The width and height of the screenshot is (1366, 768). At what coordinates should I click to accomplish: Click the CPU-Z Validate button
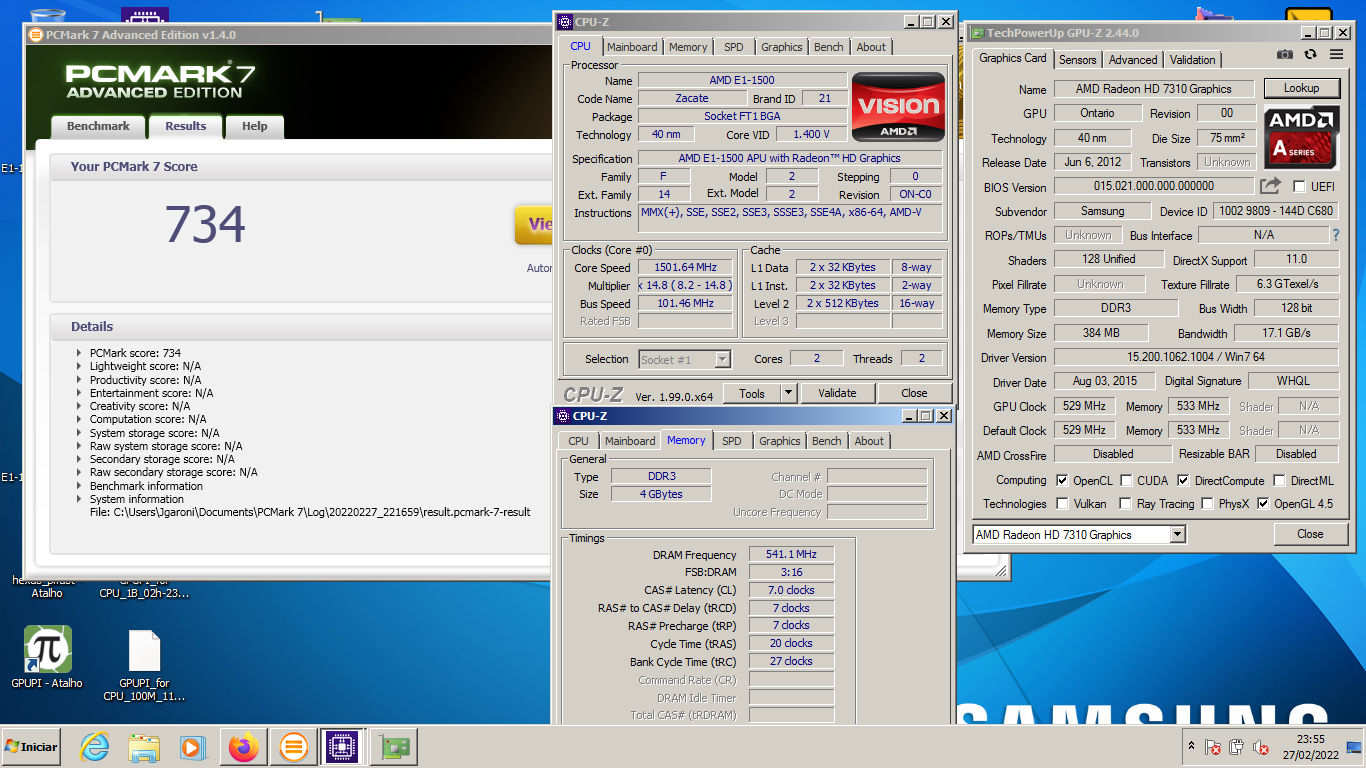tap(838, 394)
